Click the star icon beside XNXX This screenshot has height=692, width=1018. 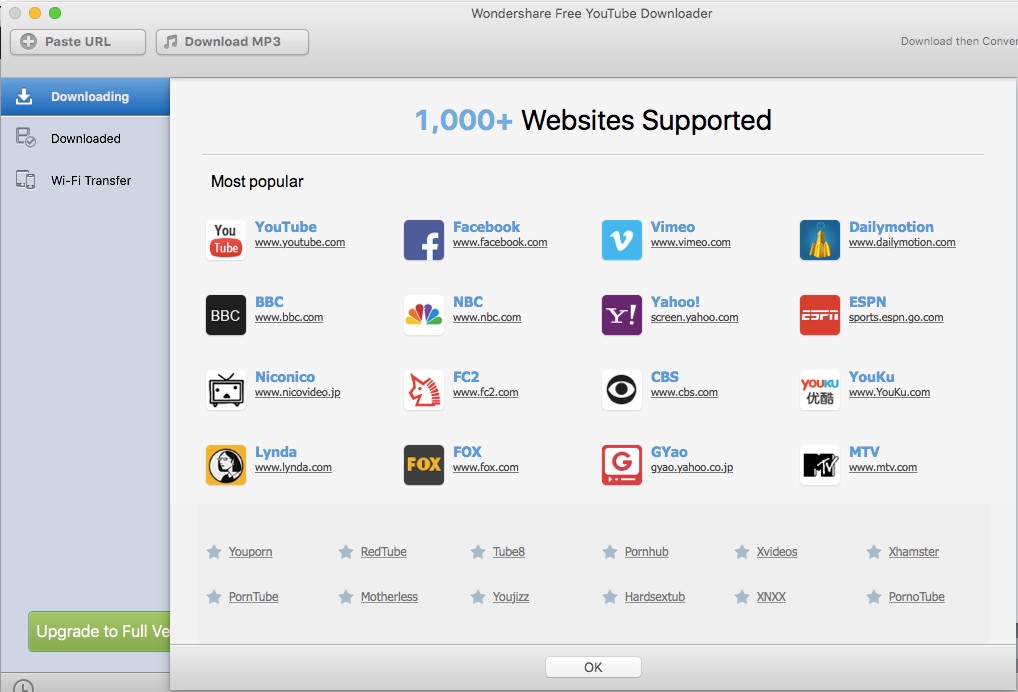point(741,597)
